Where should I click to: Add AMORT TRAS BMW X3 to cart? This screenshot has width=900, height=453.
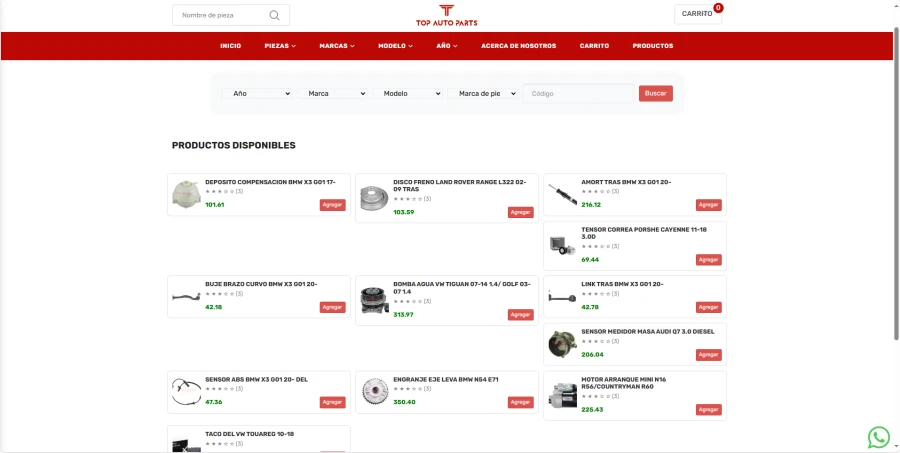tap(709, 205)
